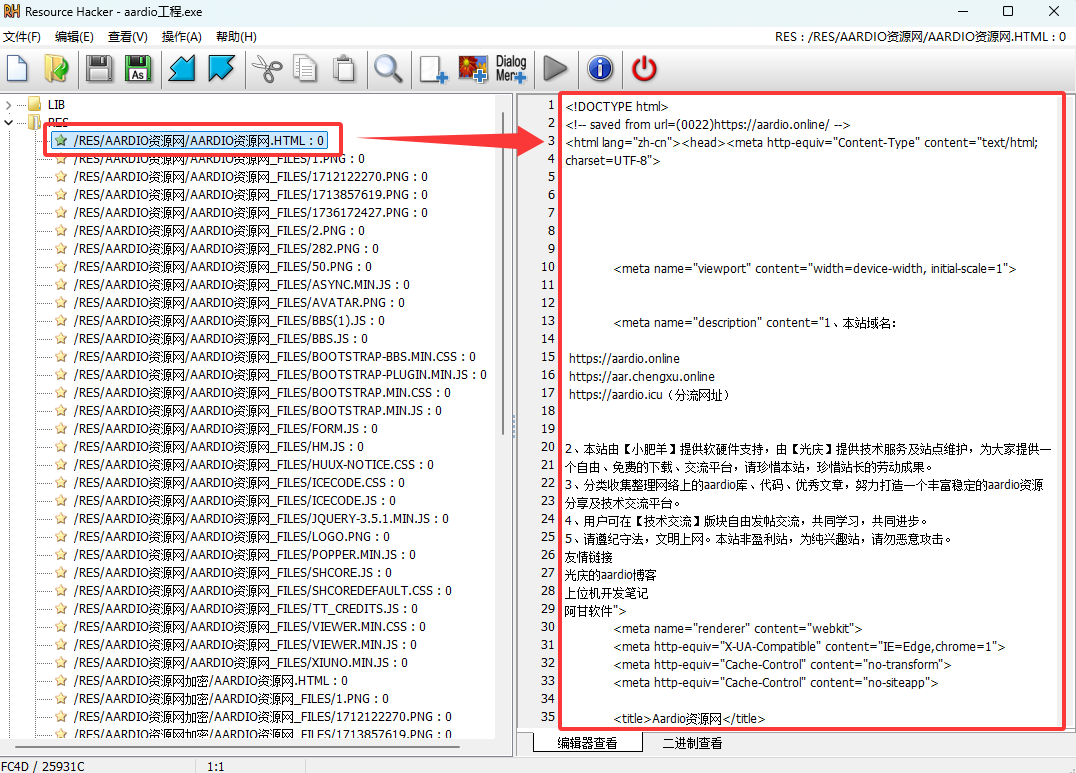Save the file using the gray floppy icon
Viewport: 1076px width, 773px height.
point(100,69)
